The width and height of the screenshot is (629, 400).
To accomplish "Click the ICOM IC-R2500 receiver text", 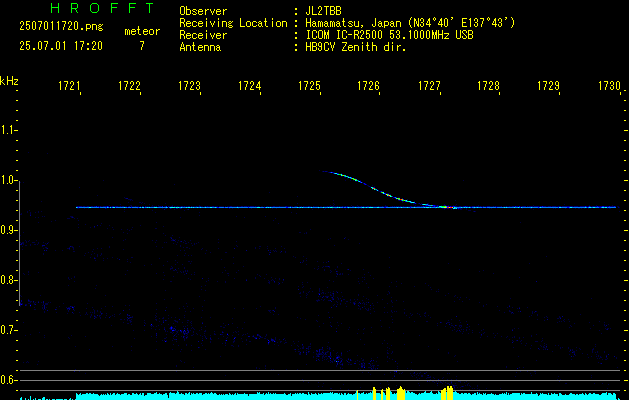I will (x=389, y=35).
